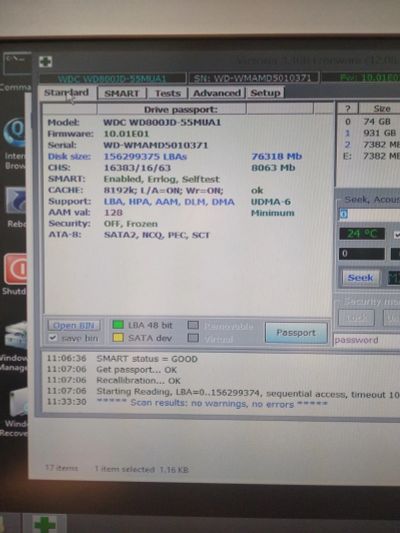
Task: Toggle the Virtual checkbox
Action: click(193, 338)
